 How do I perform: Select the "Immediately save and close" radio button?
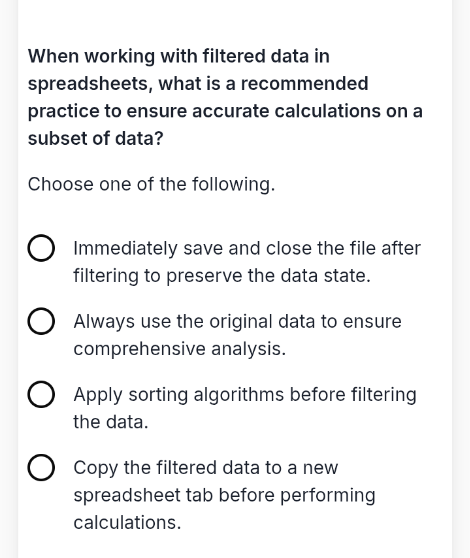point(41,248)
